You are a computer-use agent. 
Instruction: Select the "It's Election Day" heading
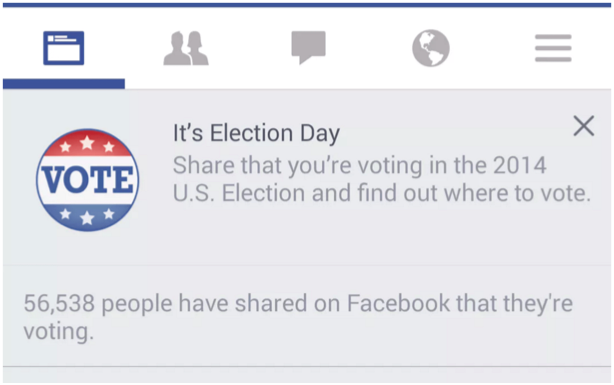coord(256,133)
